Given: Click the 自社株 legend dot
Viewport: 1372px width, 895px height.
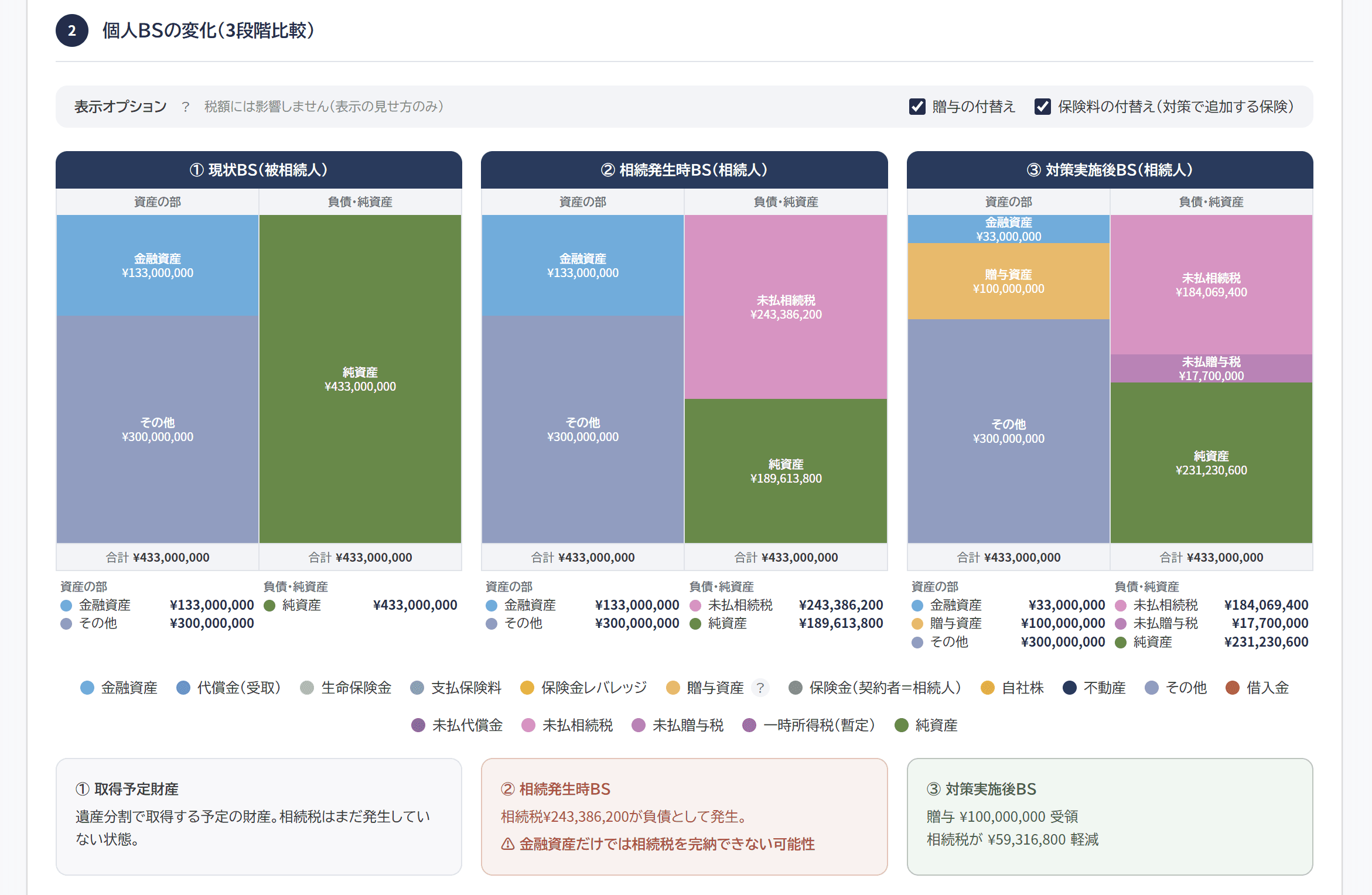Looking at the screenshot, I should click(988, 688).
